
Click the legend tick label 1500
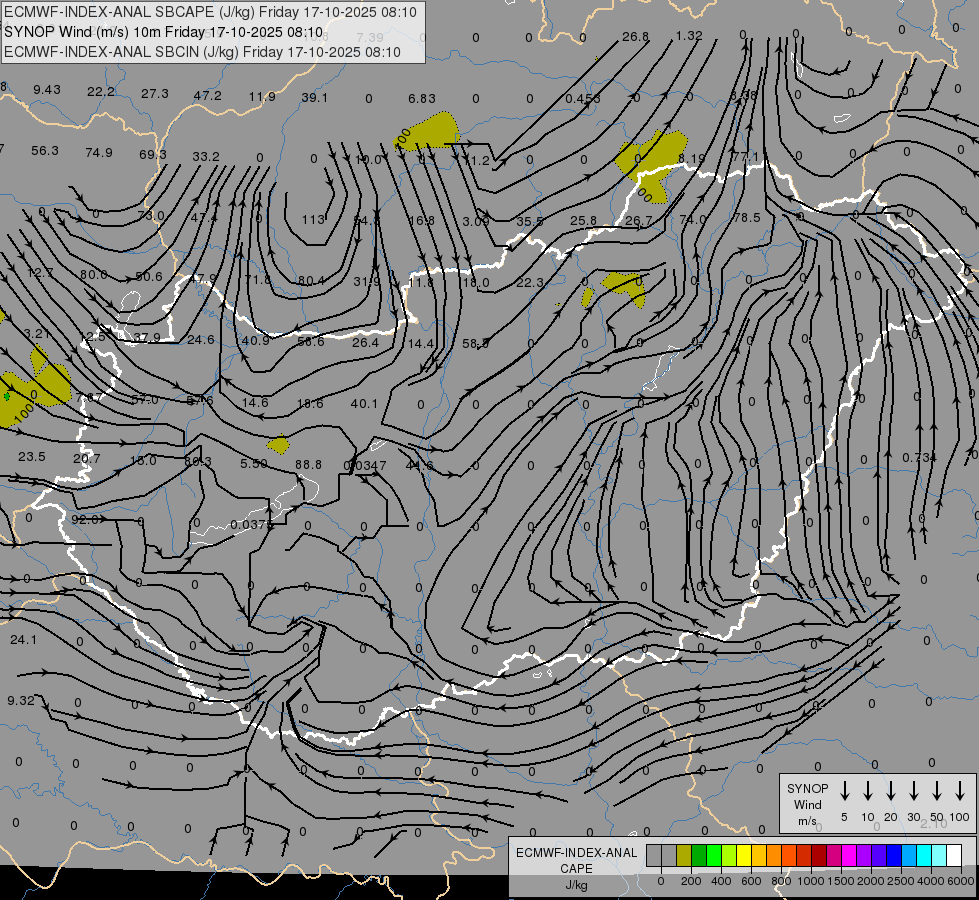840,881
